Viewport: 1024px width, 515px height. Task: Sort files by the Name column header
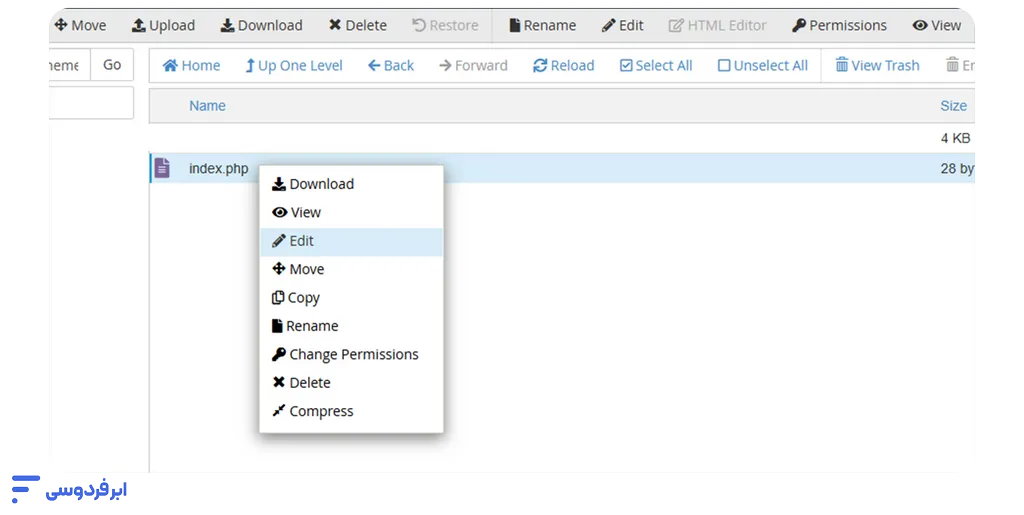tap(207, 105)
